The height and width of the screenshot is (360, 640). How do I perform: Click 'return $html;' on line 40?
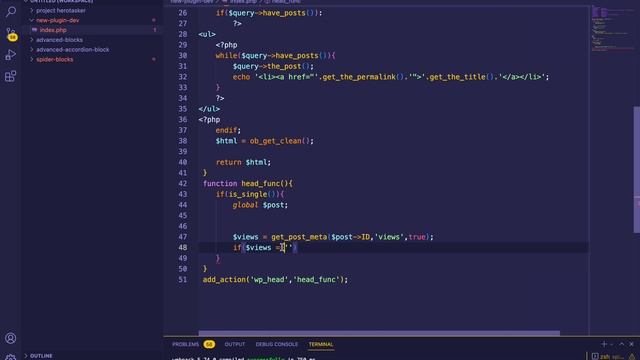point(243,162)
